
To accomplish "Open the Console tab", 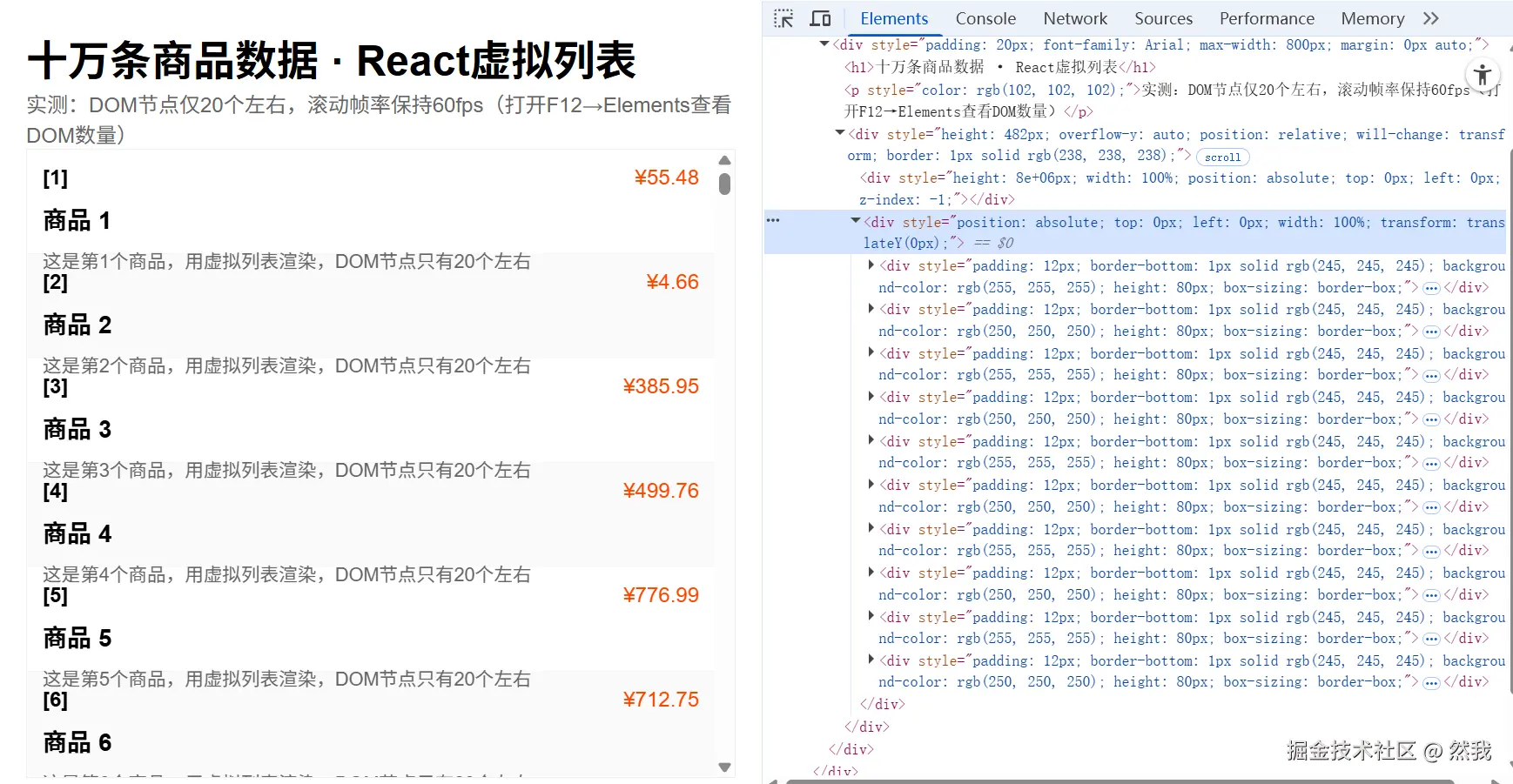I will (985, 18).
